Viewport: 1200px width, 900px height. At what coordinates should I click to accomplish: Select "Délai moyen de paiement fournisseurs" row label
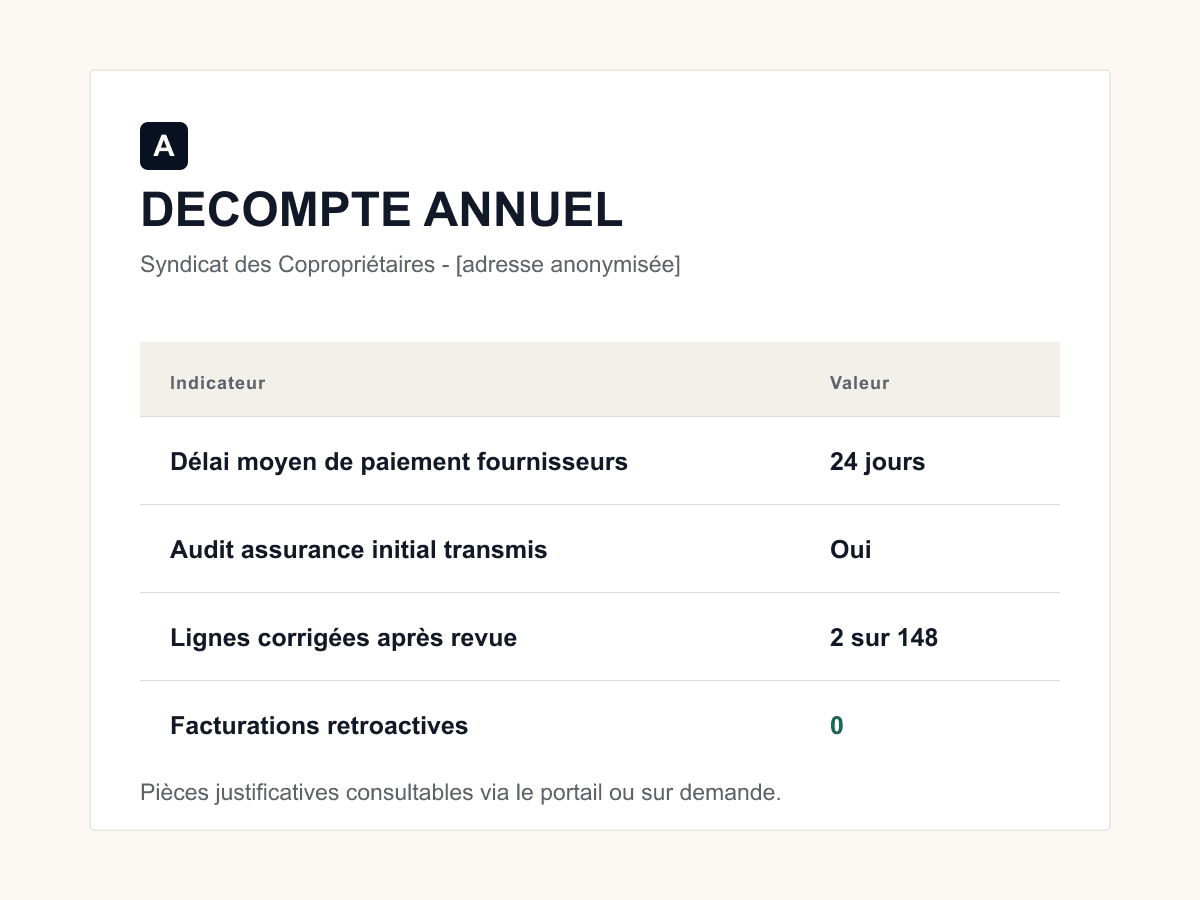coord(399,462)
